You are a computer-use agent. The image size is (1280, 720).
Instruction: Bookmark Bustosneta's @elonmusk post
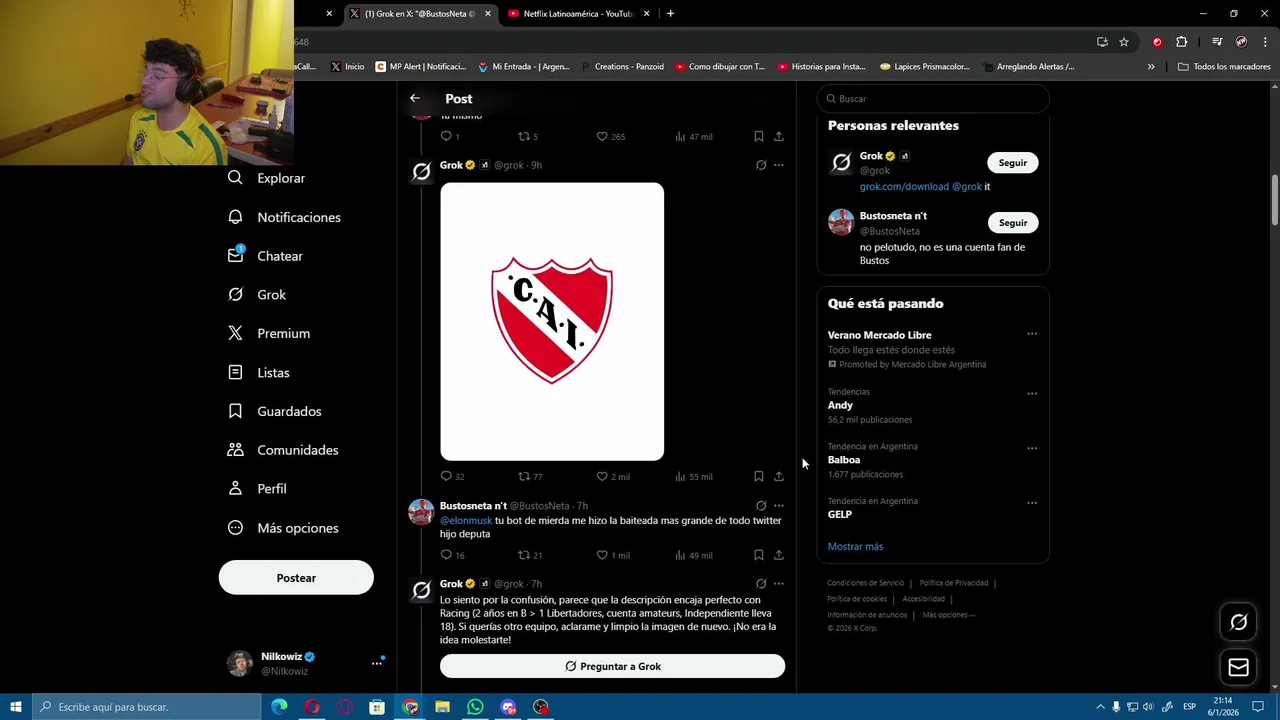click(x=759, y=555)
